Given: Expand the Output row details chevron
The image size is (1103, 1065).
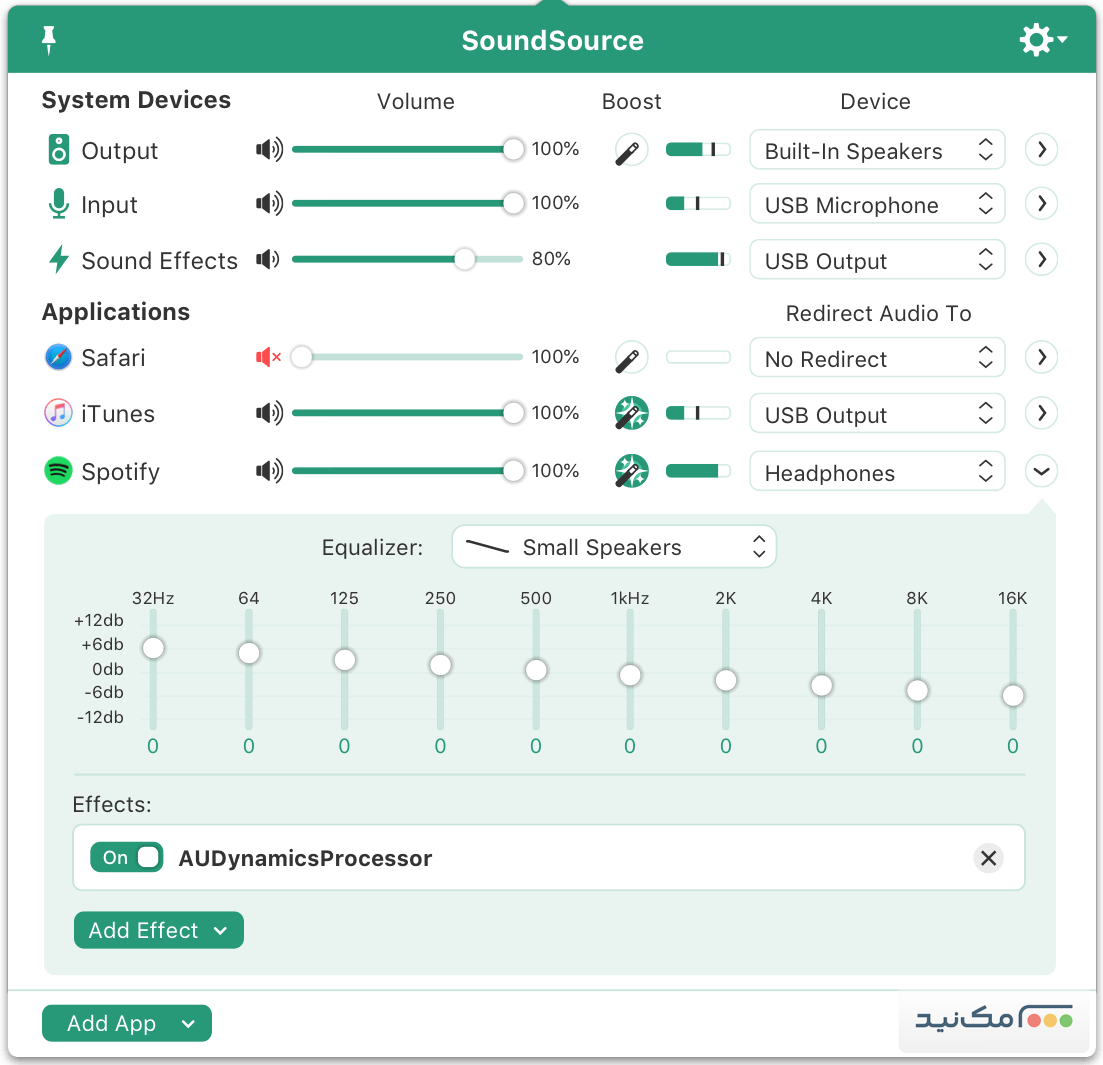Looking at the screenshot, I should (1041, 150).
